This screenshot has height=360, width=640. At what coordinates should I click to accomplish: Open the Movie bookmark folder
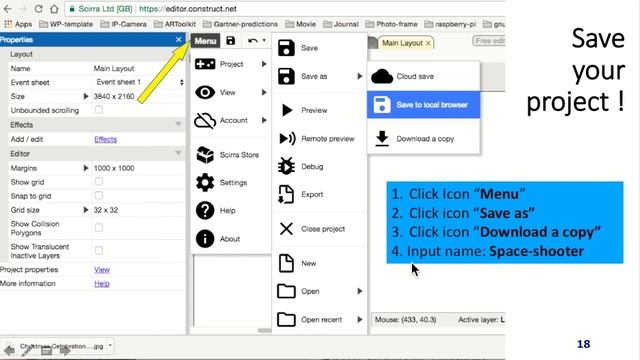tap(301, 24)
